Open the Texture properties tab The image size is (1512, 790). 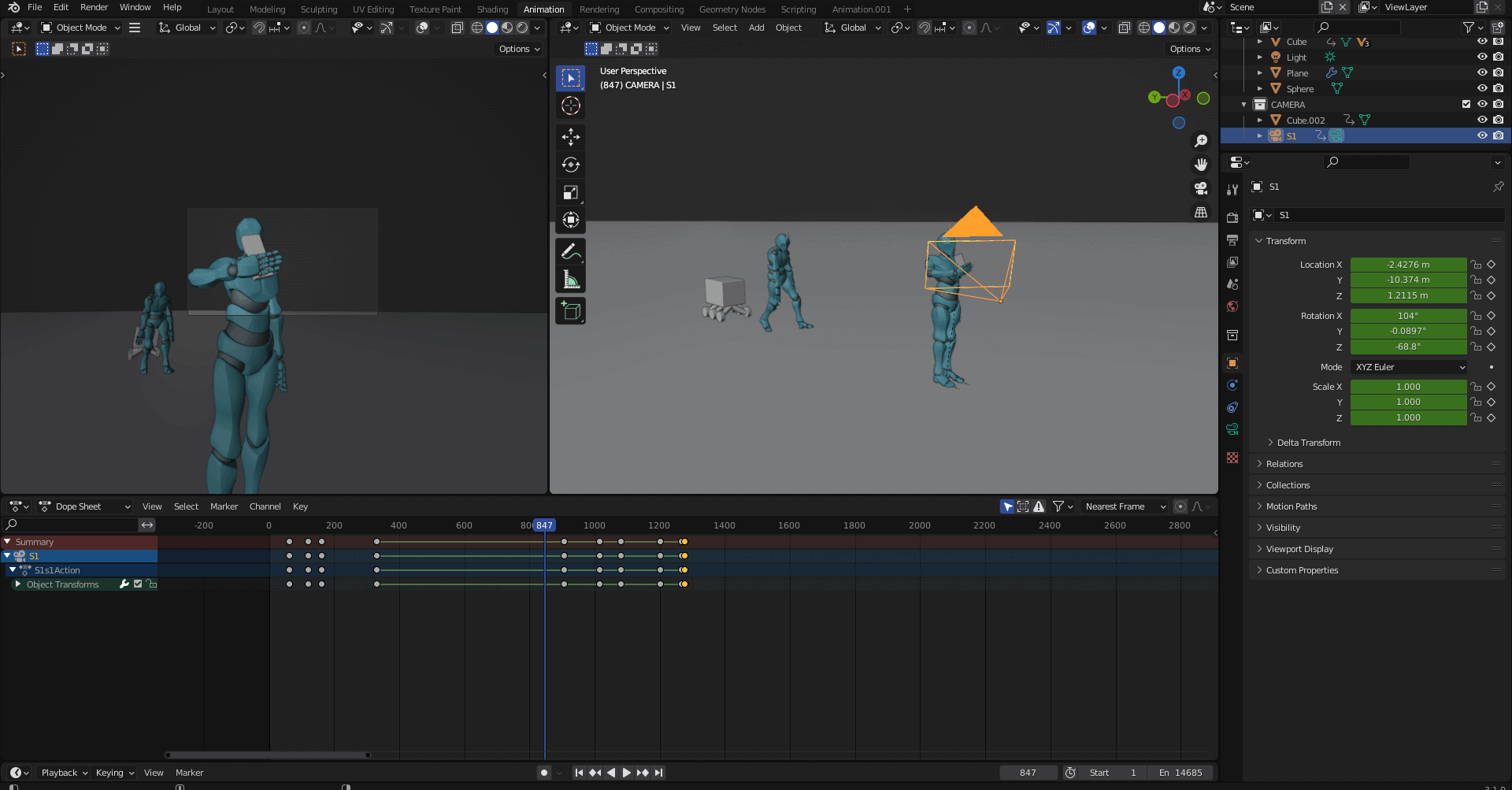click(x=1232, y=458)
